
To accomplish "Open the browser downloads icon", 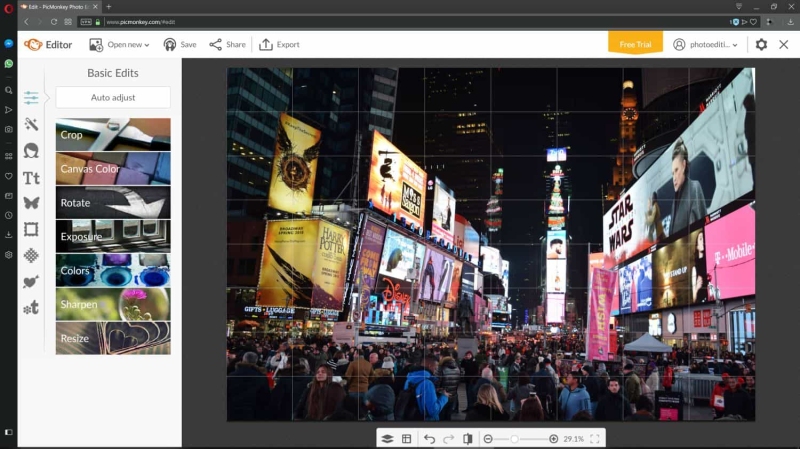I will click(790, 22).
